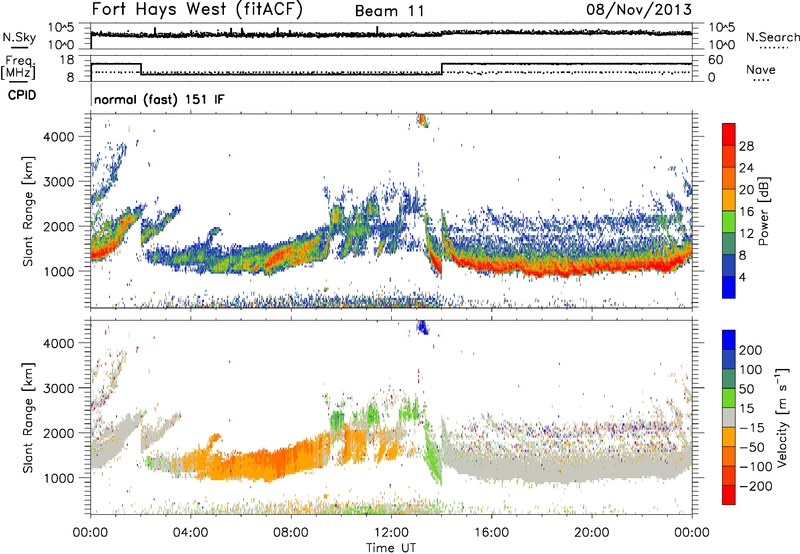Click the 'Nave' legend label
The width and height of the screenshot is (800, 554).
point(760,70)
